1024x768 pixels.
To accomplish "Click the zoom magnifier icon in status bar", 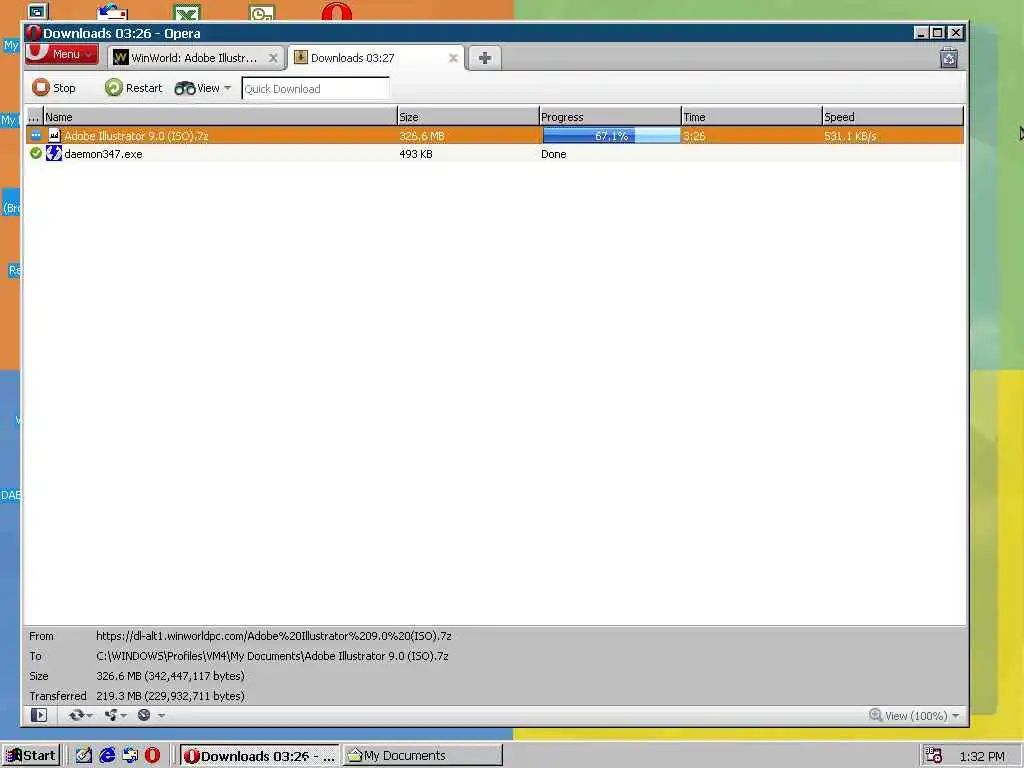I will [x=876, y=715].
